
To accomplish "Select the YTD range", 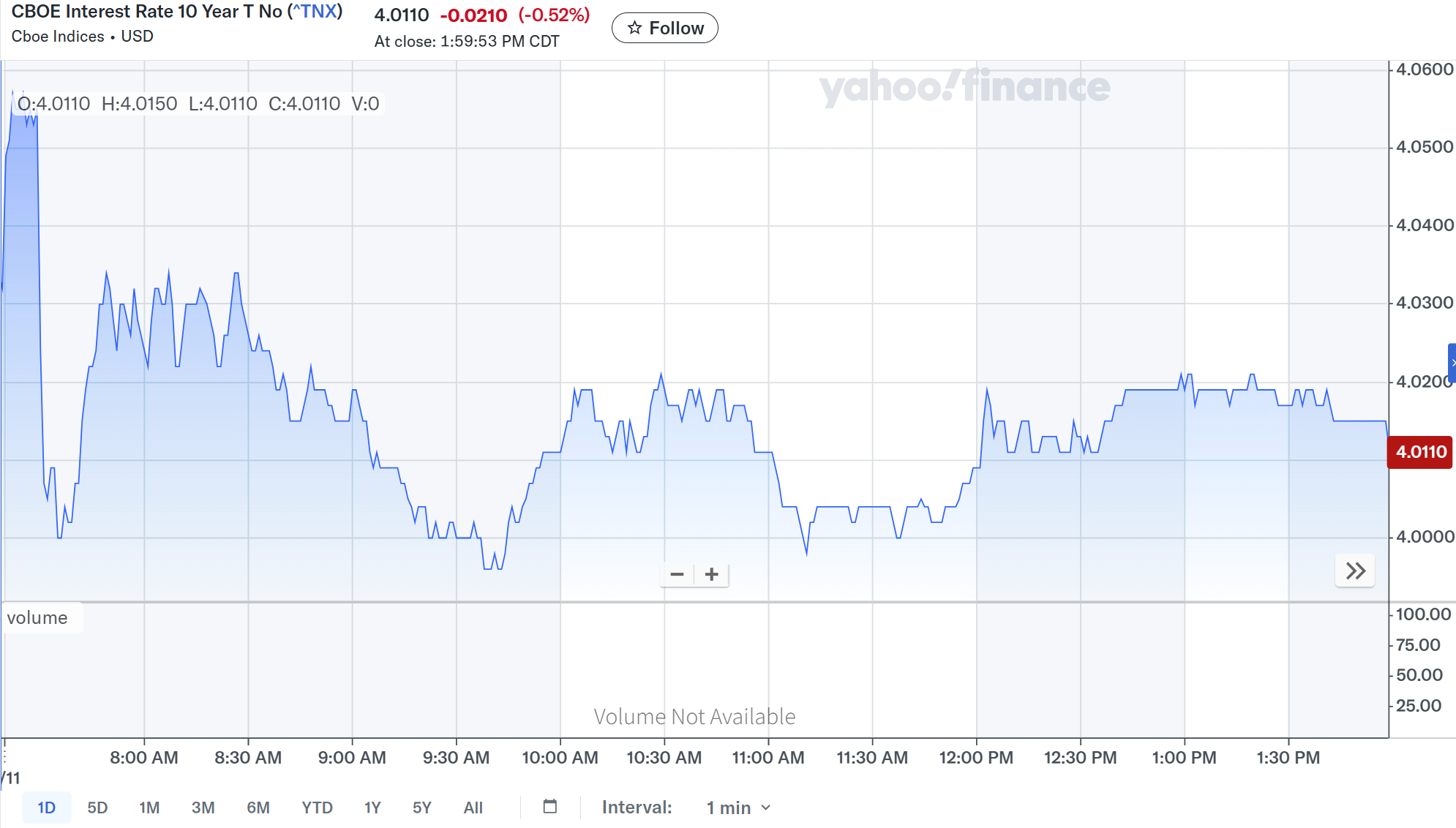I will 317,808.
